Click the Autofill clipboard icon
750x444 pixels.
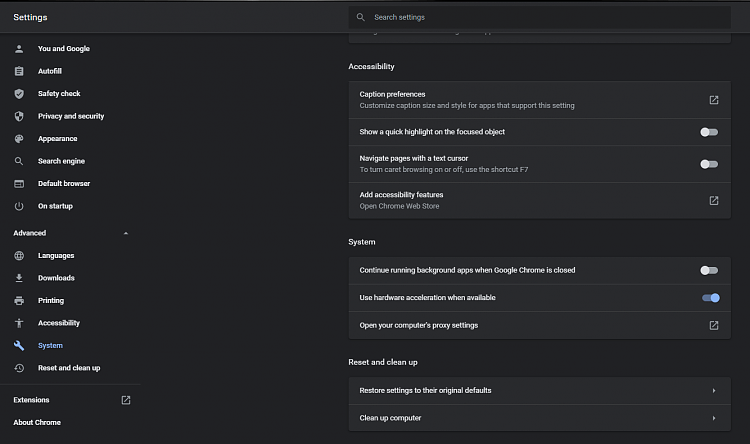[18, 71]
